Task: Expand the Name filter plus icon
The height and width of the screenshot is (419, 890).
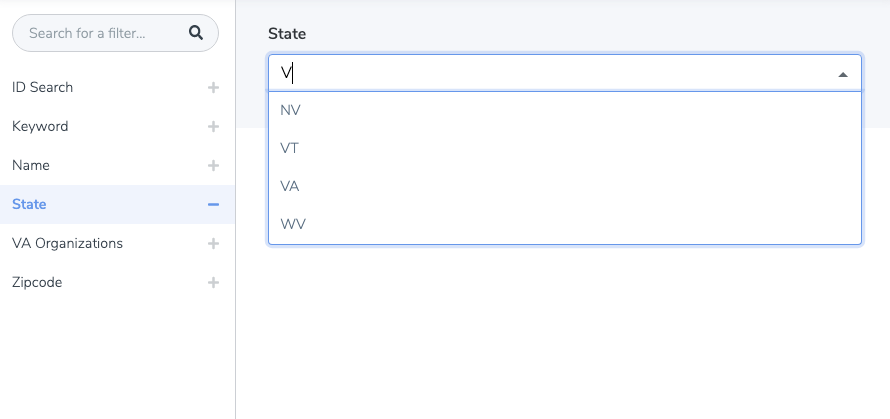Action: pos(213,166)
